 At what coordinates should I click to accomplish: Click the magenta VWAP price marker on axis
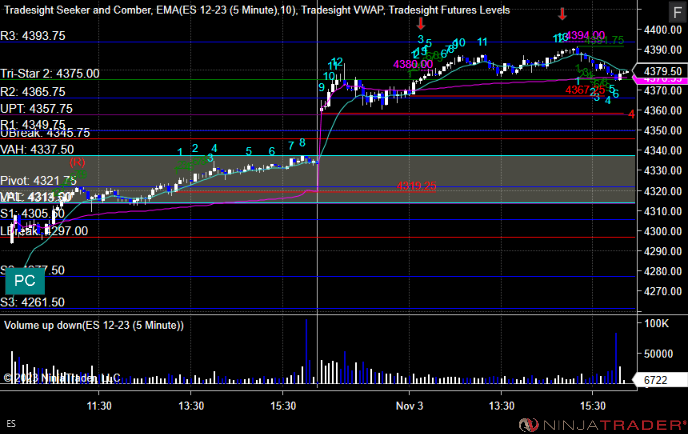tap(663, 80)
